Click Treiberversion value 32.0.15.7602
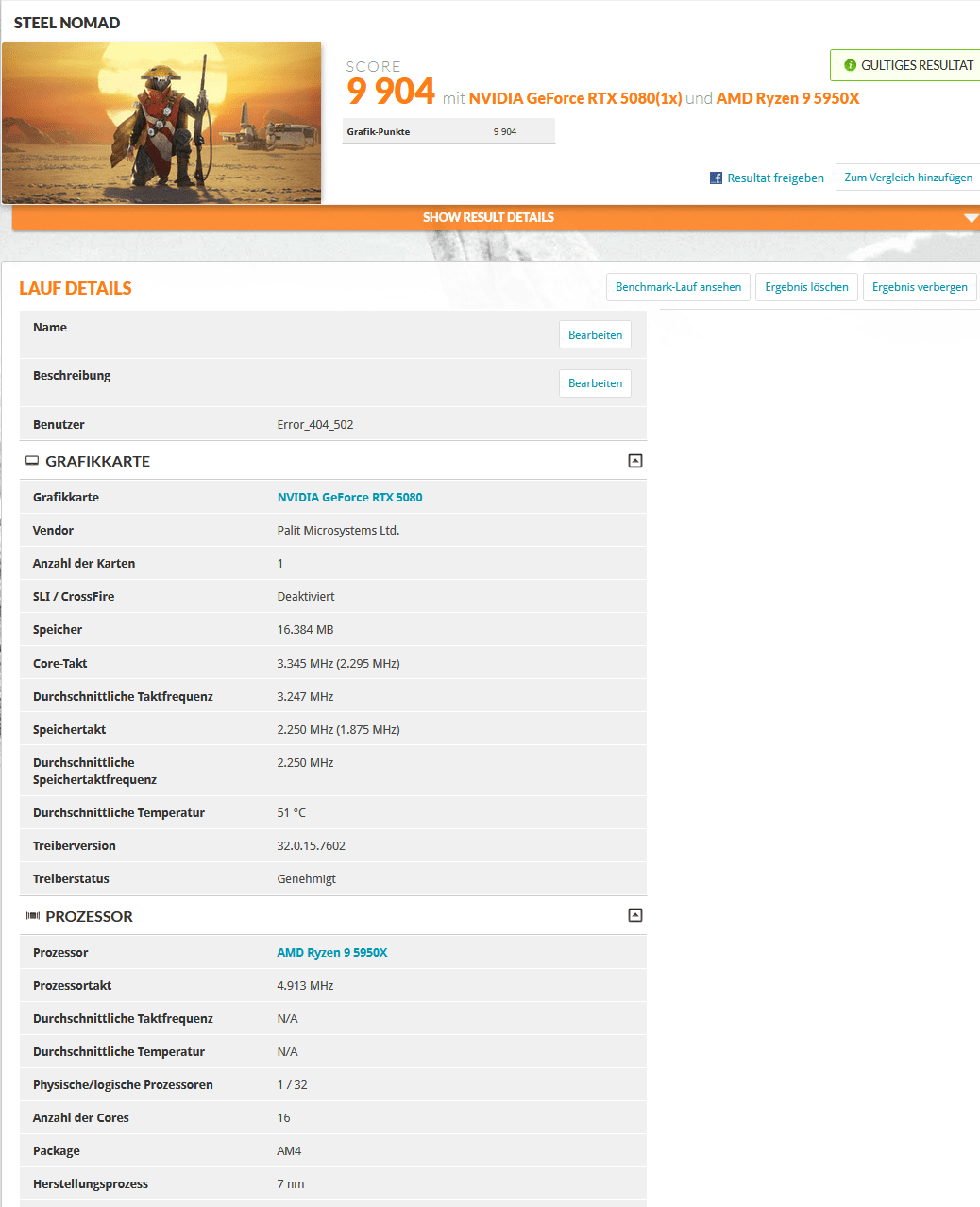Viewport: 980px width, 1207px height. point(312,846)
